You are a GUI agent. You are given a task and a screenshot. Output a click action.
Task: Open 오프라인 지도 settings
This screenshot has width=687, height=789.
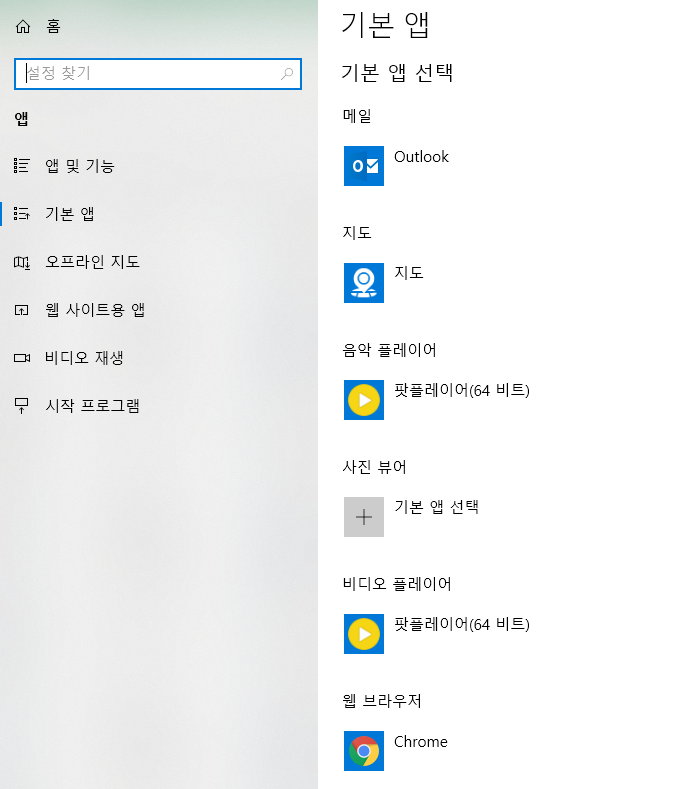tap(92, 262)
